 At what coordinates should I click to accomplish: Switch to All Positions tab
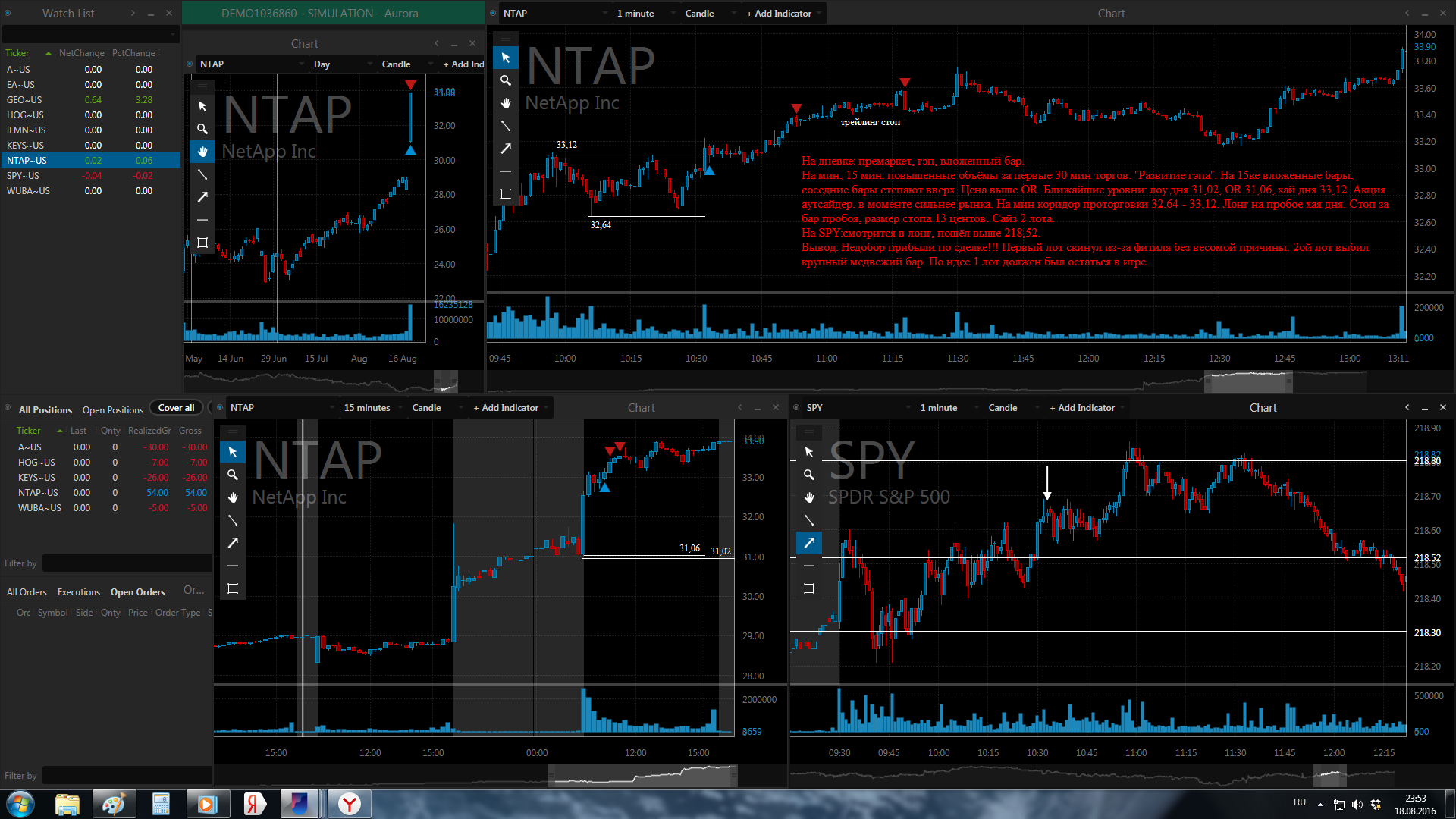pos(45,409)
